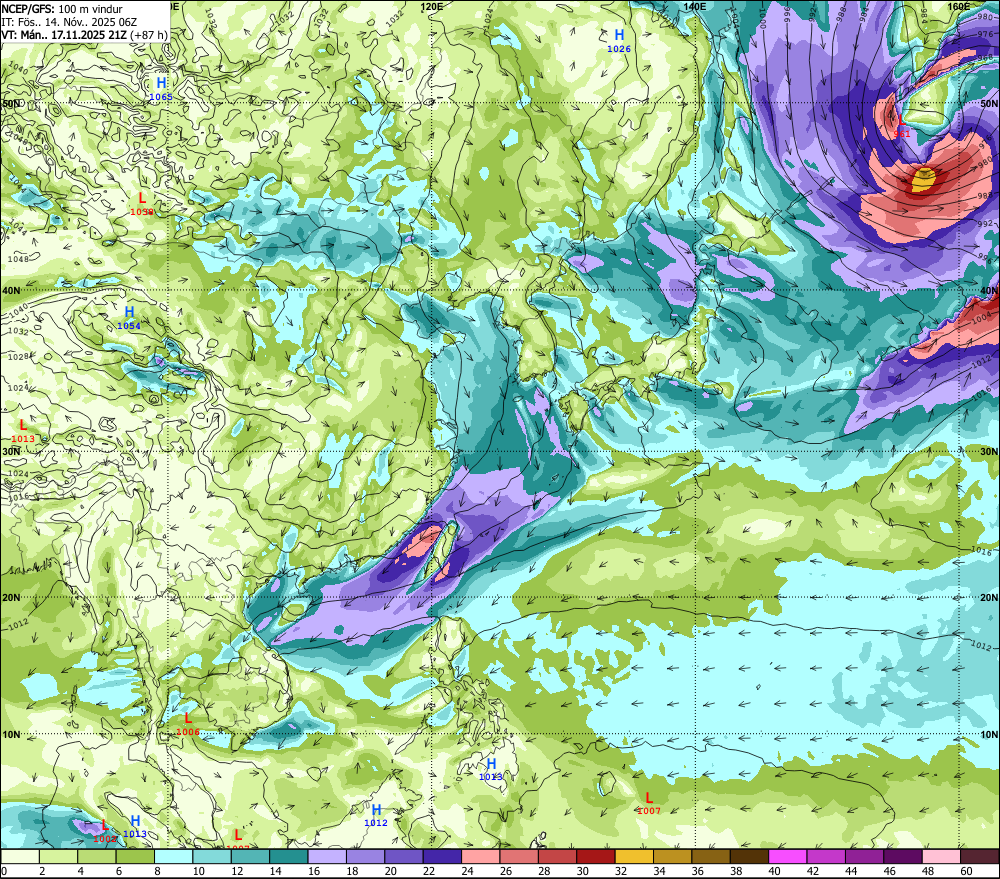
Task: Click the 1048 isobar contour label
Action: [x=18, y=259]
